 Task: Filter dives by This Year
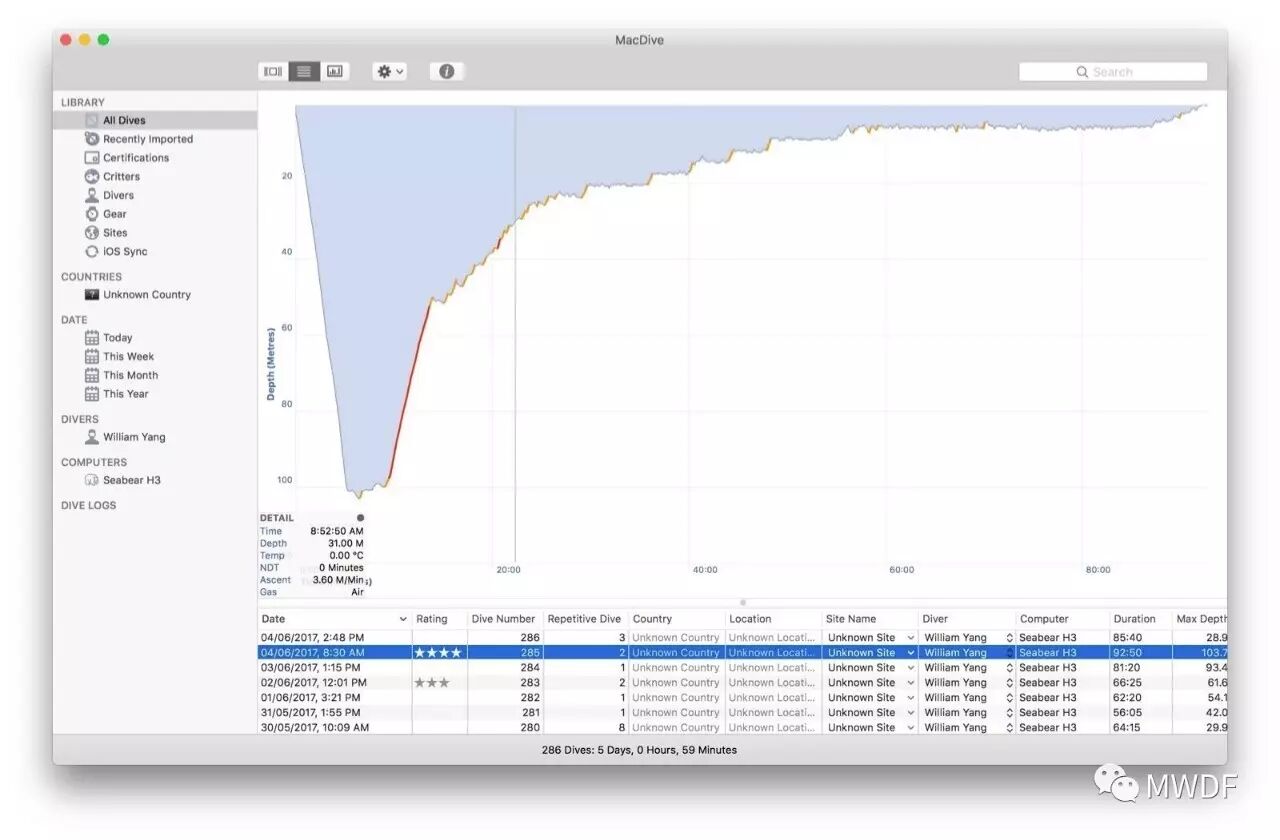126,394
